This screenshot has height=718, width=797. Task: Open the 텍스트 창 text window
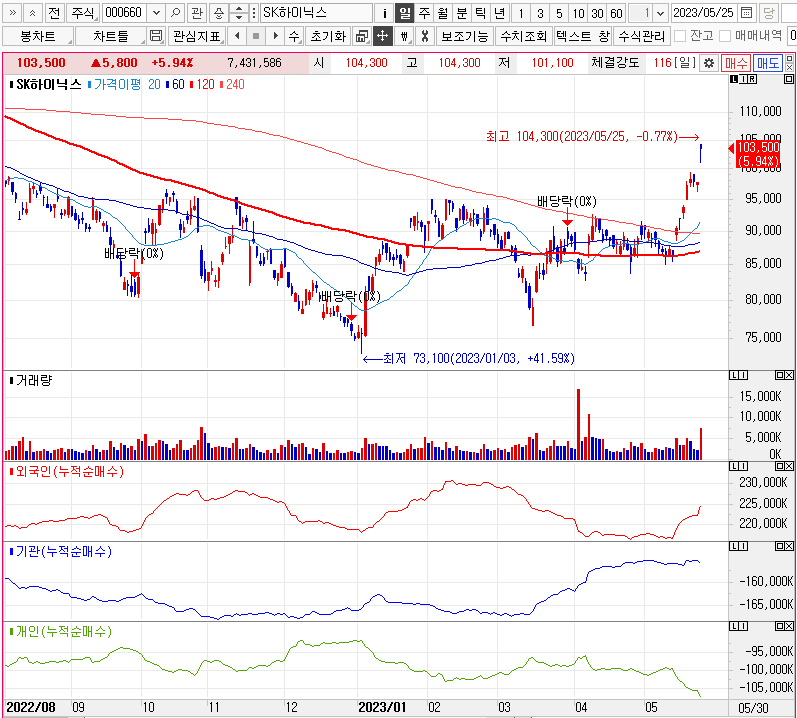point(583,36)
